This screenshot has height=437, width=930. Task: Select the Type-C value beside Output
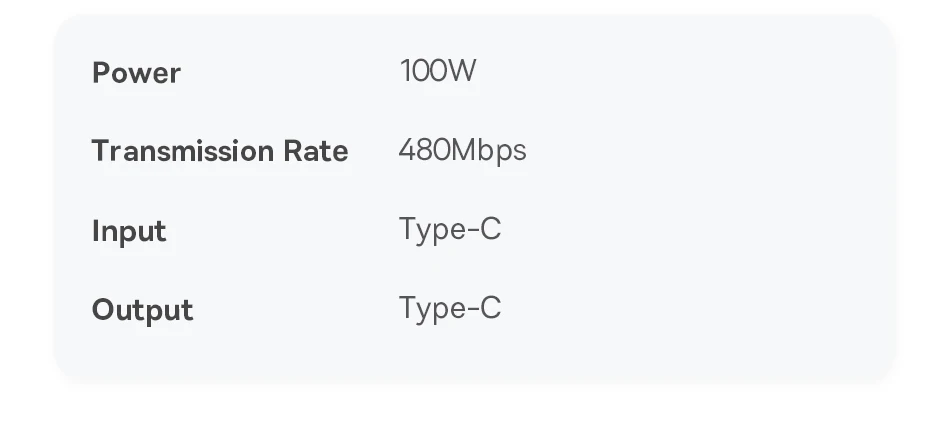click(450, 309)
